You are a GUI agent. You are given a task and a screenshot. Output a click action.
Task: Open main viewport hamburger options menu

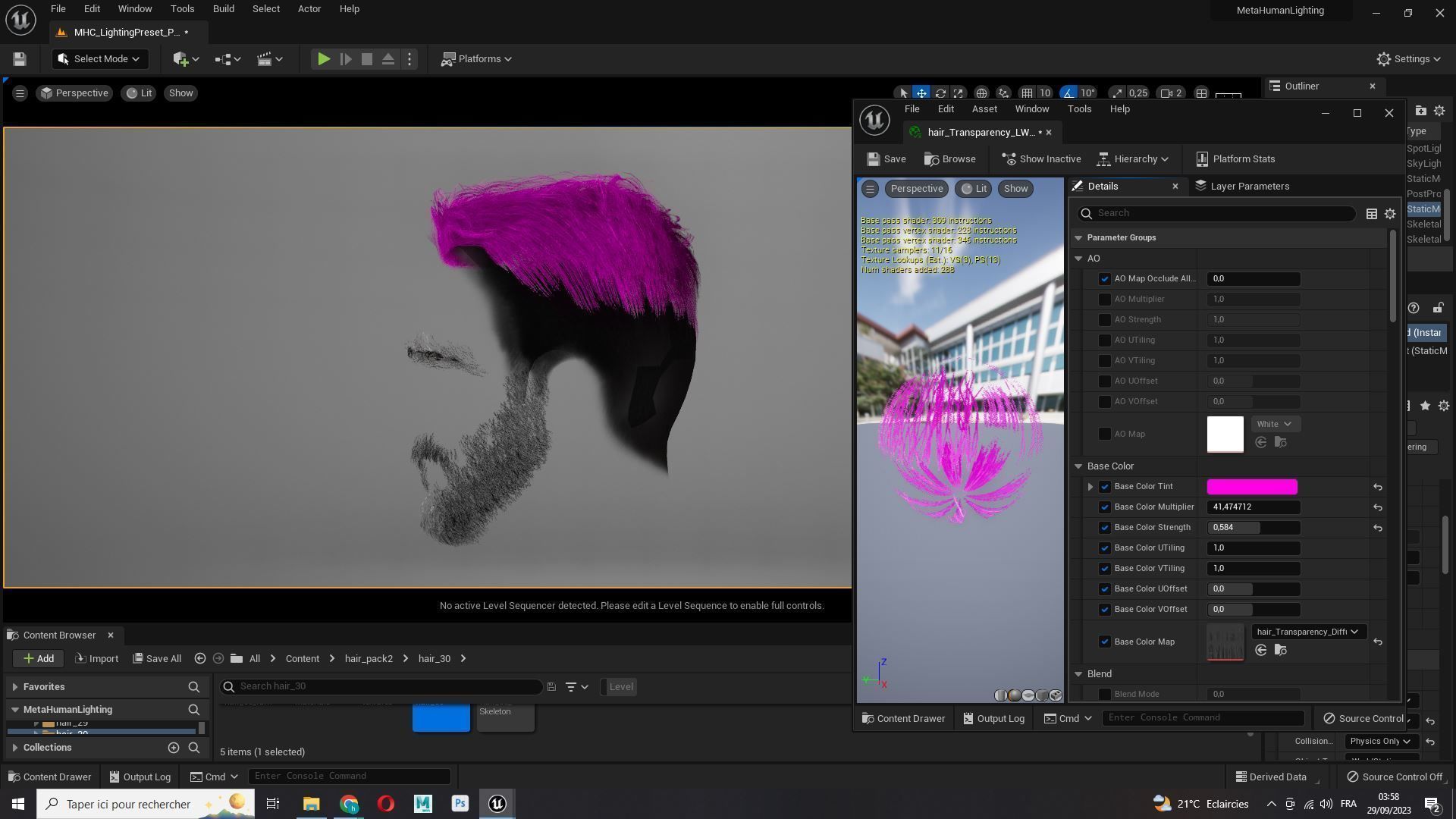(x=20, y=93)
